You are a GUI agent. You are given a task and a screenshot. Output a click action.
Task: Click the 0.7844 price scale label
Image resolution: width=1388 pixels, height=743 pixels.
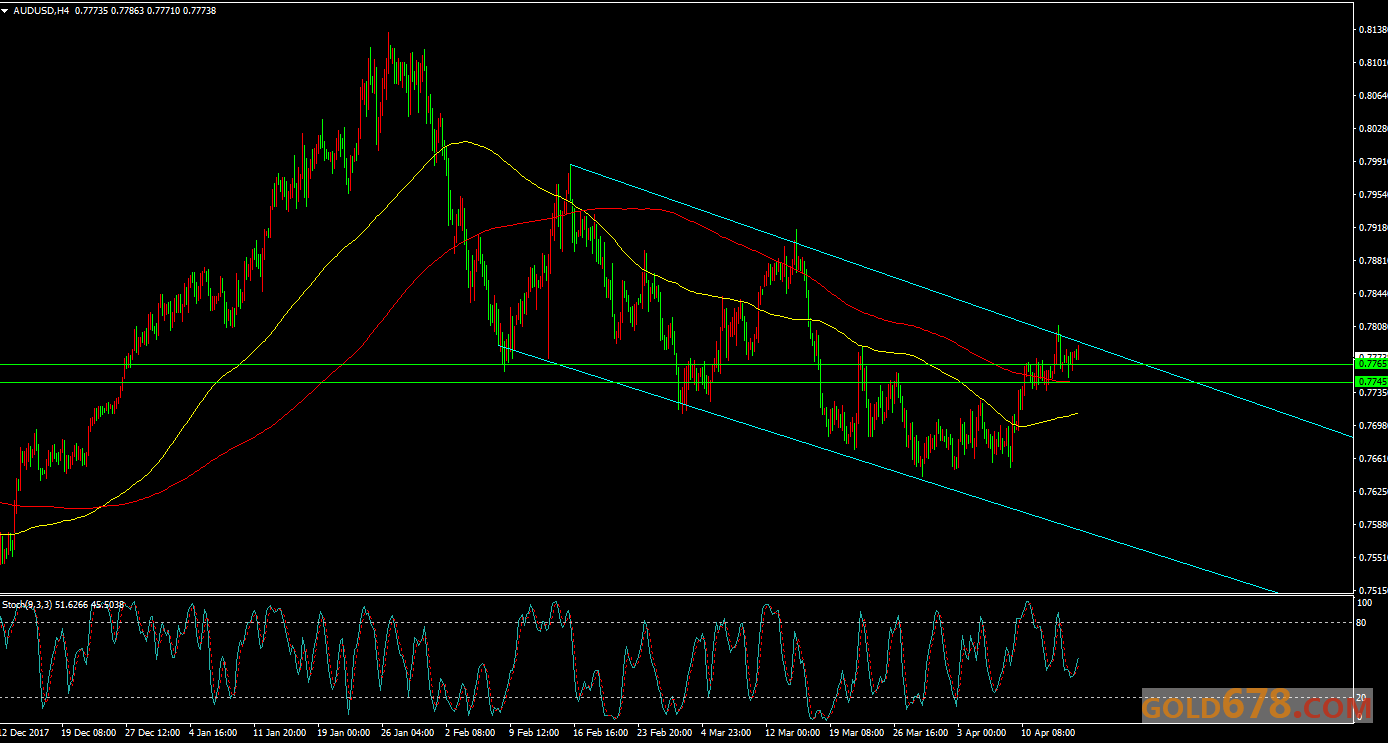pos(1373,294)
